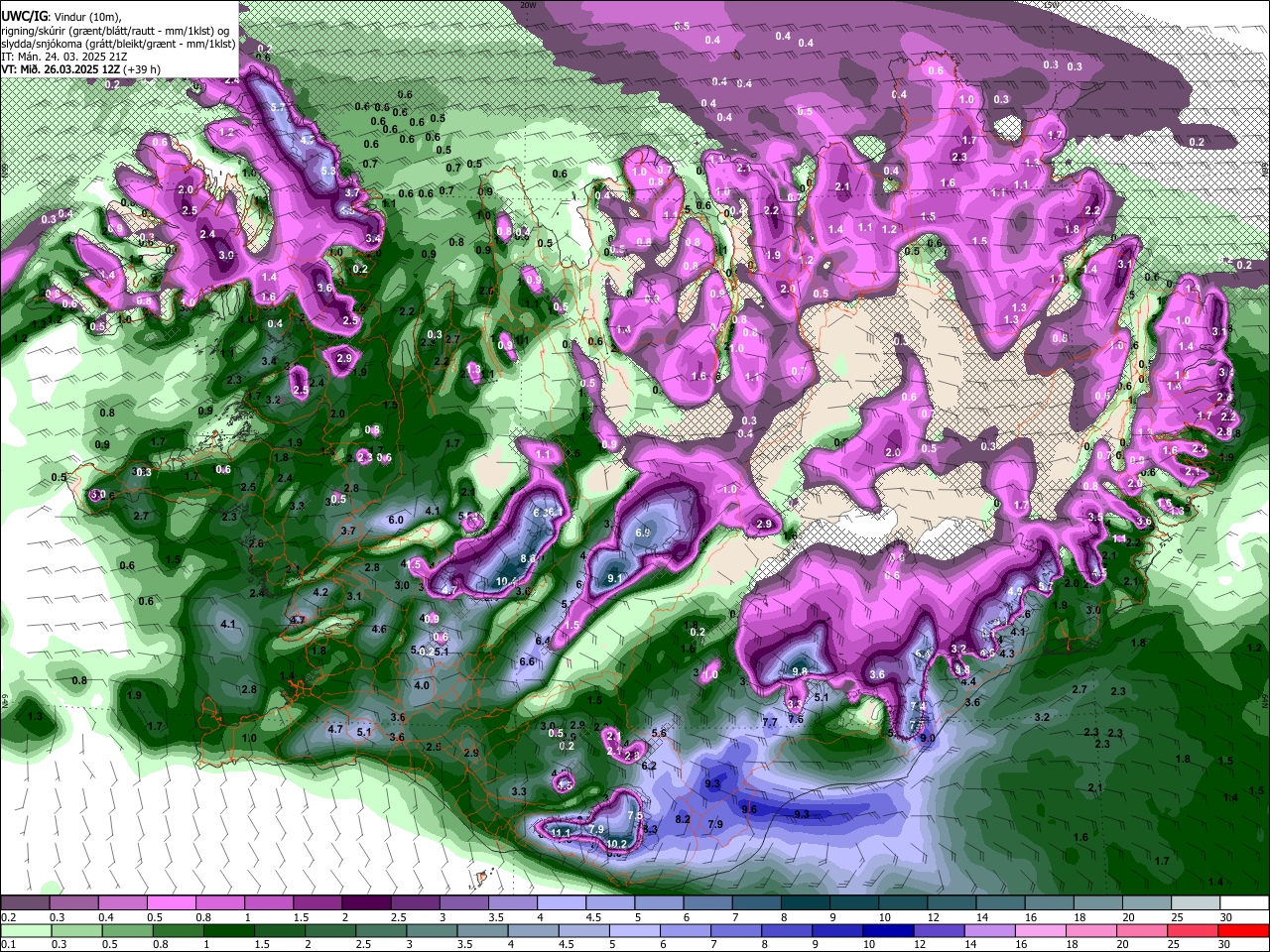Image resolution: width=1270 pixels, height=952 pixels.
Task: Click the 'IT: Mán. 24. 03. 2025 21Z' line
Action: (x=64, y=57)
